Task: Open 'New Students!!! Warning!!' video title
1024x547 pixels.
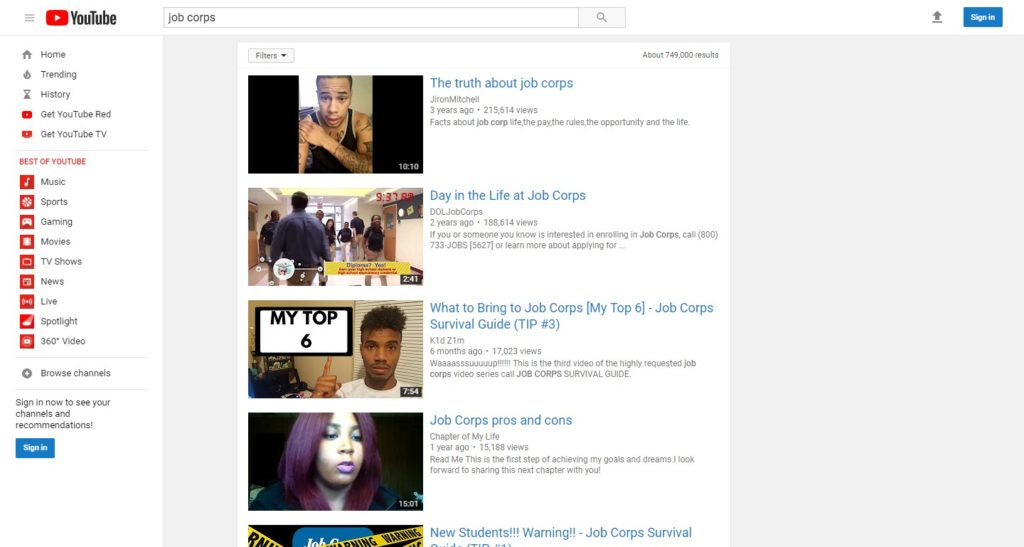Action: coord(560,536)
